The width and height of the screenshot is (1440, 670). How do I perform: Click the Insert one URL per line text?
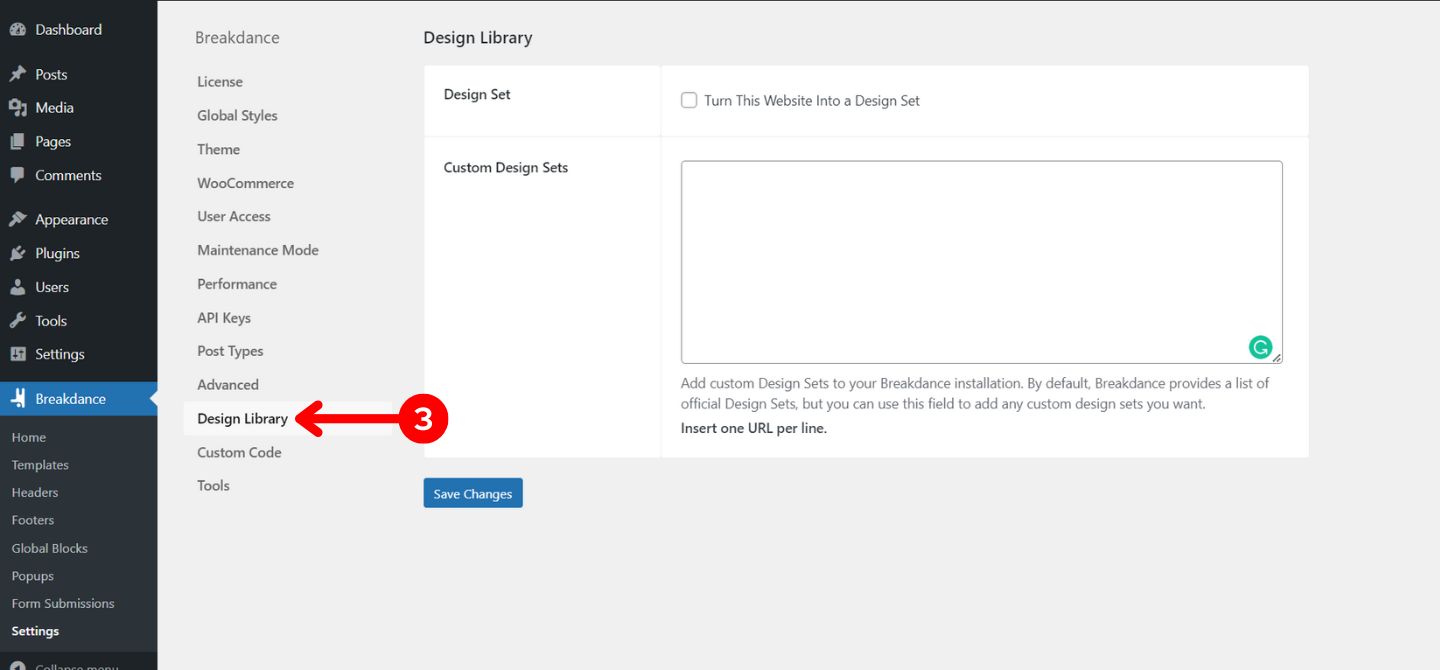tap(754, 428)
